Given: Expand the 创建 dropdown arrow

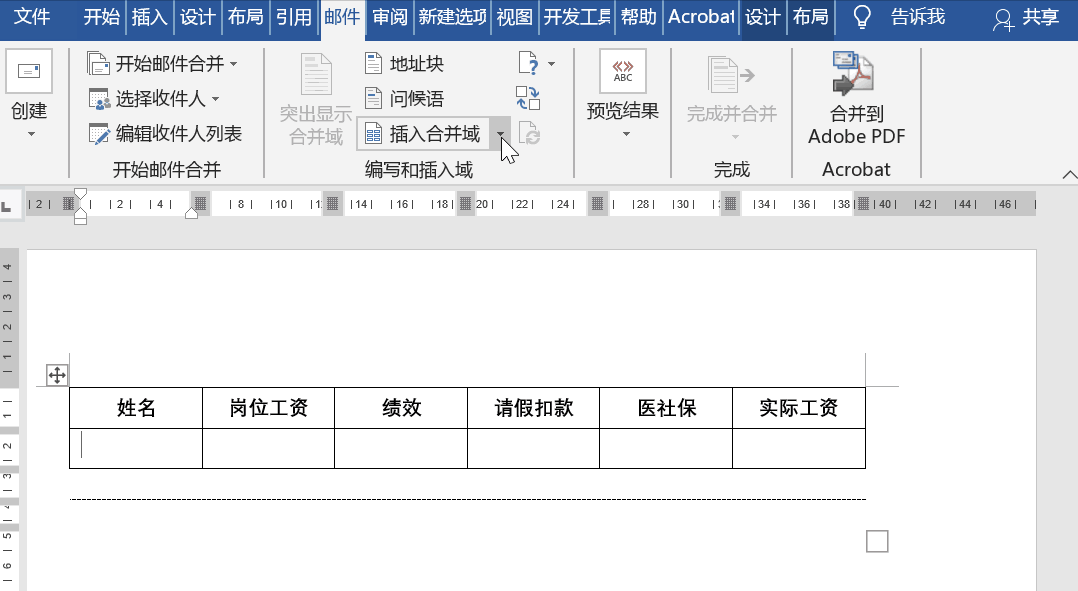Looking at the screenshot, I should [x=31, y=134].
